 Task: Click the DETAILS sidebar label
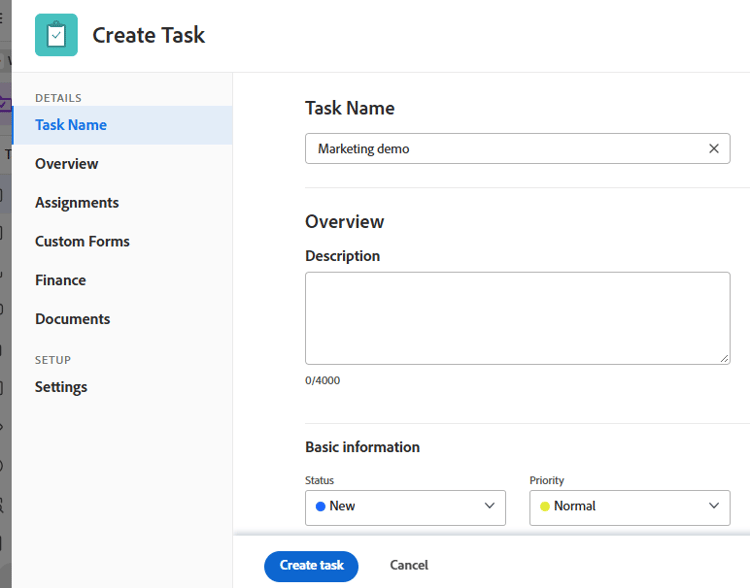pos(58,98)
